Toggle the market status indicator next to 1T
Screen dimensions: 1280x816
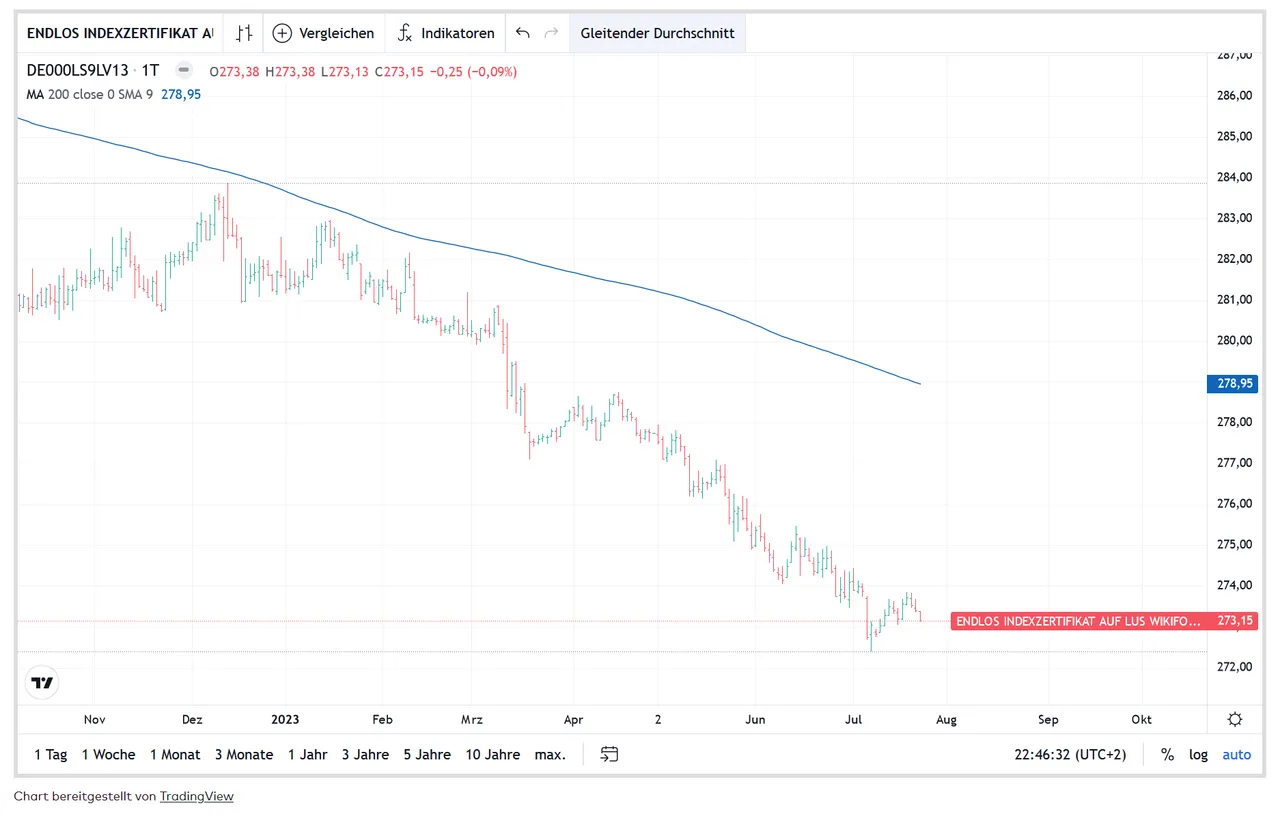(183, 70)
